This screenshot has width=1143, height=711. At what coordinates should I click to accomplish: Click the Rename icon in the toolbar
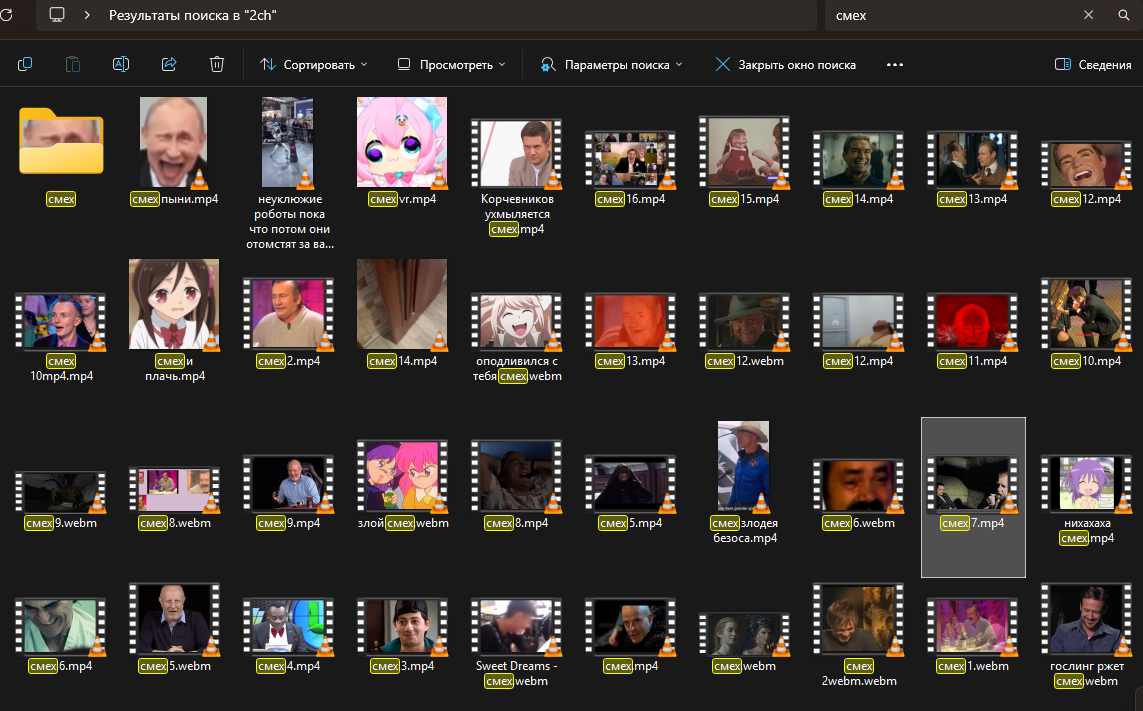120,64
